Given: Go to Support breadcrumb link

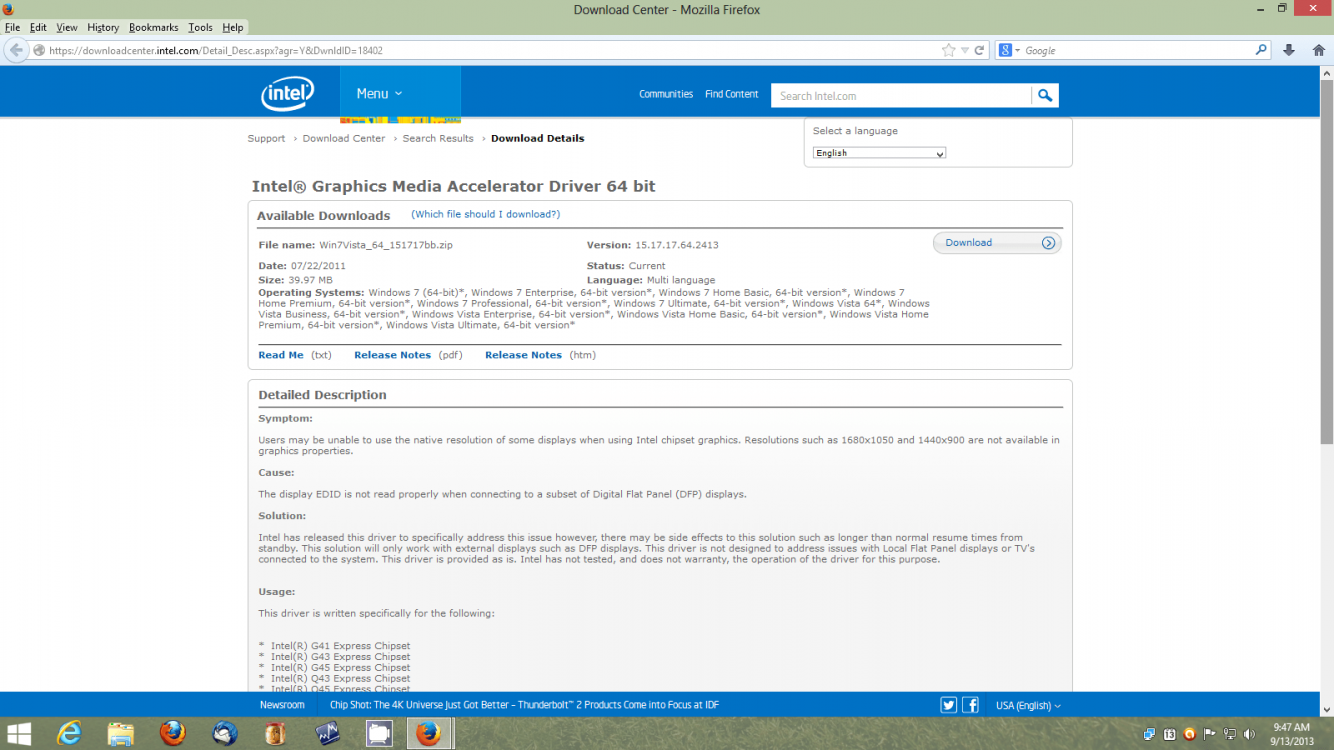Looking at the screenshot, I should pos(266,138).
